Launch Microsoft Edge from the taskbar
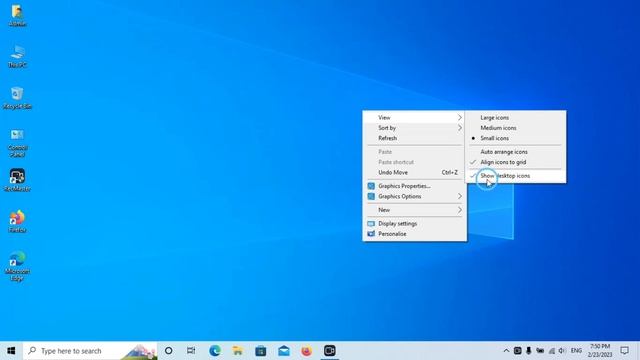Viewport: 640px width, 360px height. click(x=215, y=351)
